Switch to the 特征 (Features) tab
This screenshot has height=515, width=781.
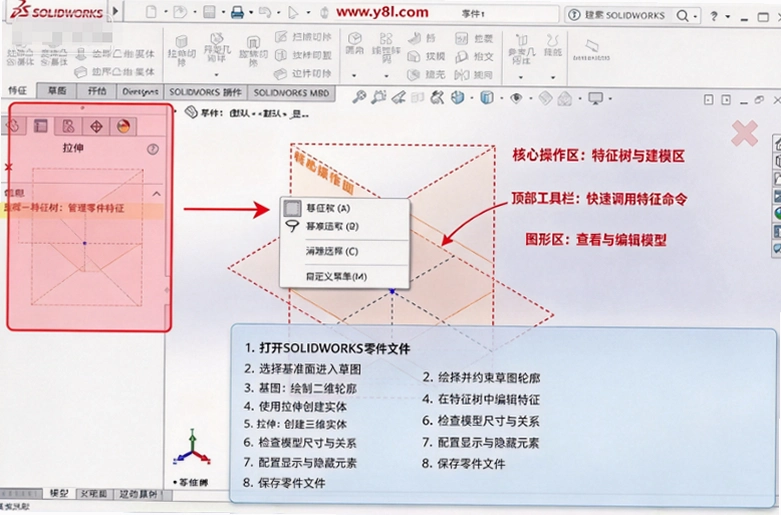point(17,91)
